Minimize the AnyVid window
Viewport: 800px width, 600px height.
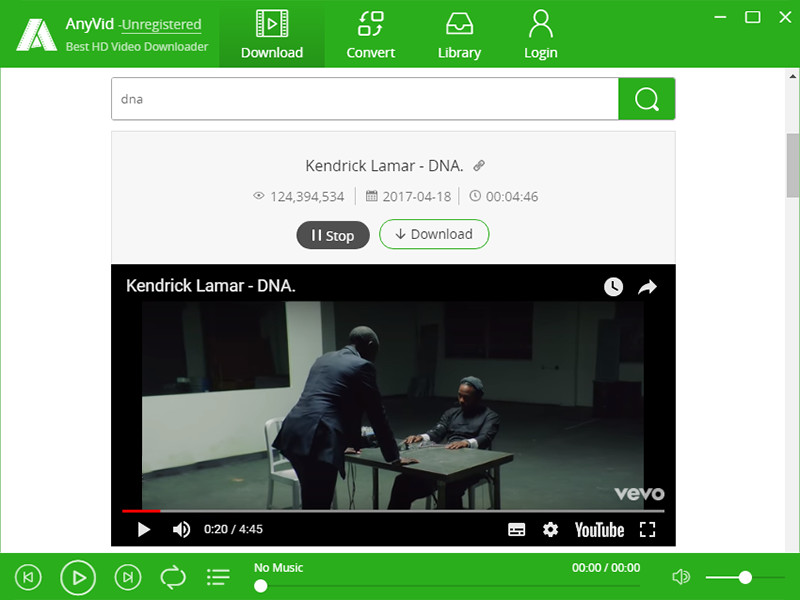pyautogui.click(x=720, y=17)
